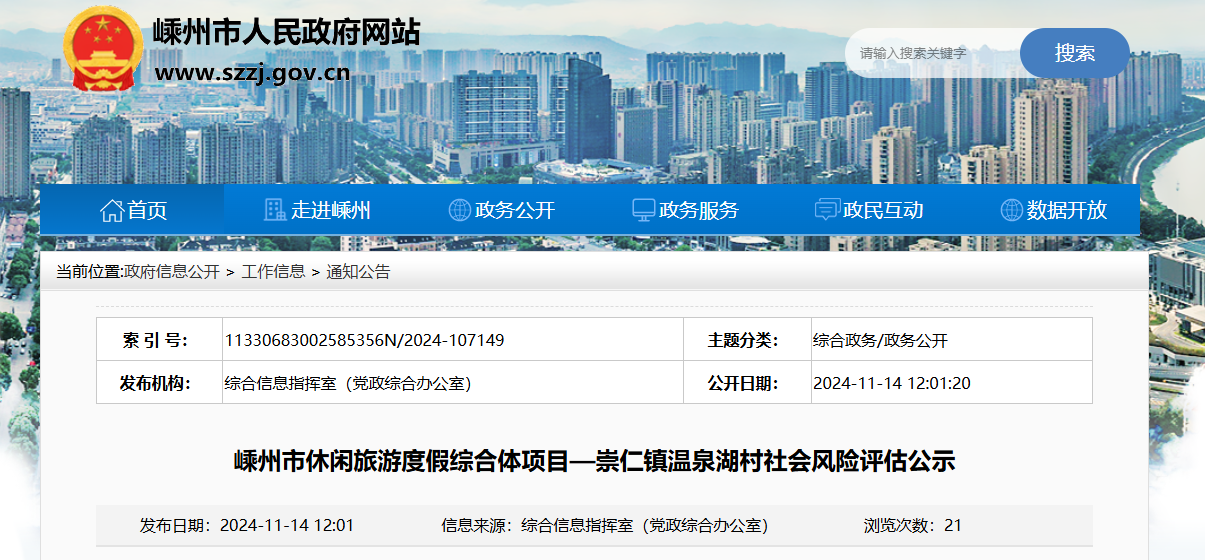This screenshot has width=1205, height=560.
Task: Click the date 2024-11-14 12:01:20
Action: [x=892, y=383]
